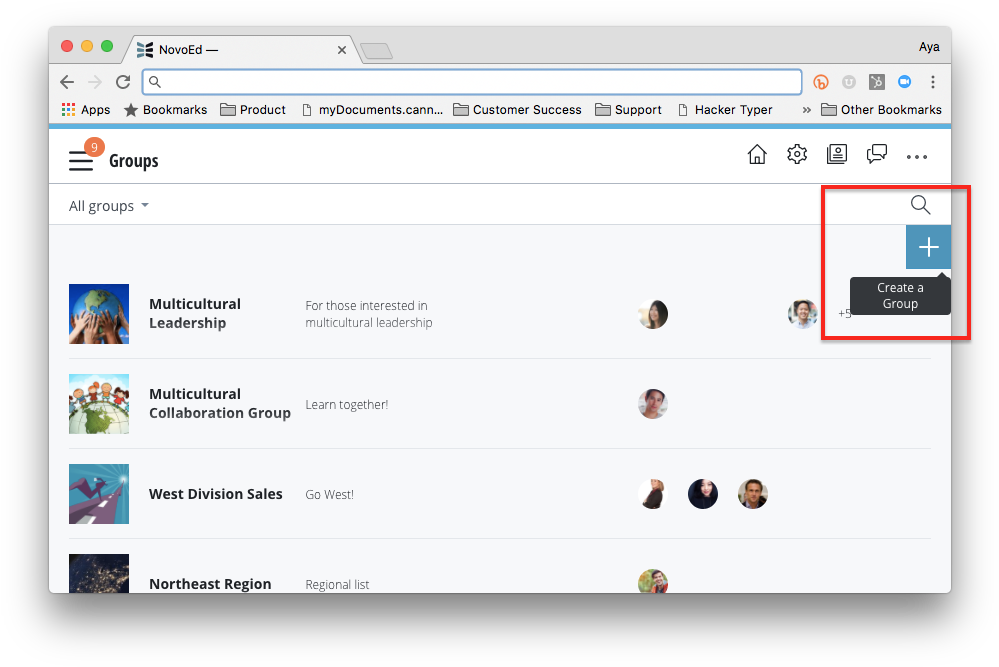Open the Hacker Typer bookmark

725,110
